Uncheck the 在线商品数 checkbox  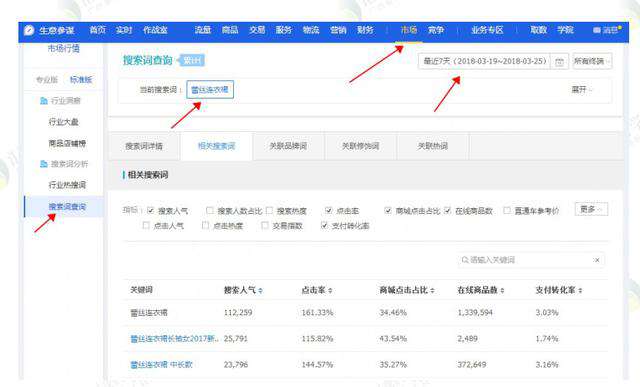point(447,211)
